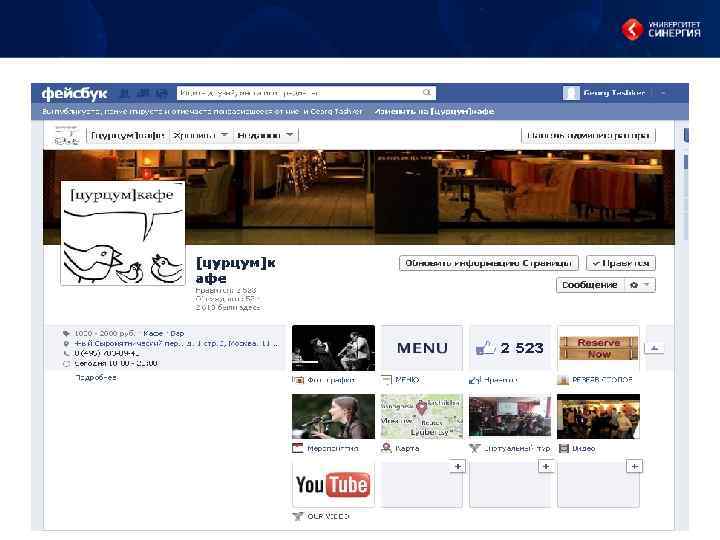
Task: Click the gear icon next to Сообщение
Action: tap(634, 285)
